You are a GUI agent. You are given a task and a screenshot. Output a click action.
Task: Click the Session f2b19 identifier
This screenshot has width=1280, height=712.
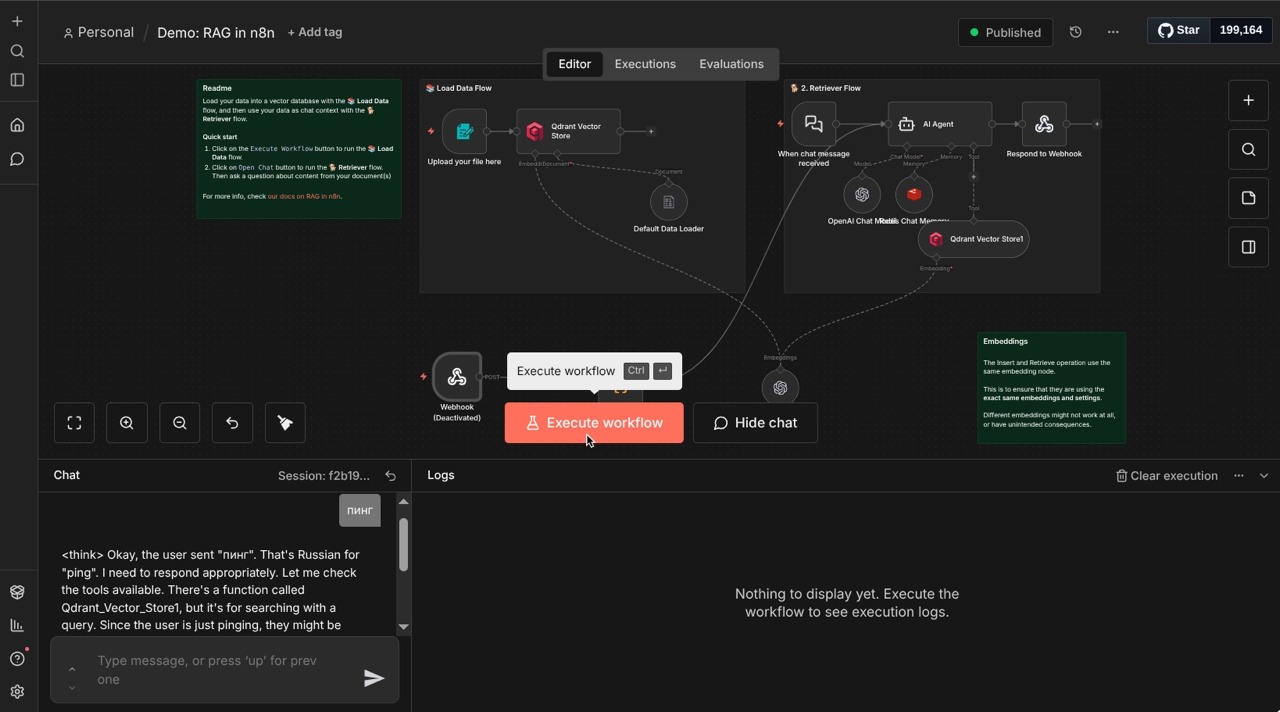point(323,476)
